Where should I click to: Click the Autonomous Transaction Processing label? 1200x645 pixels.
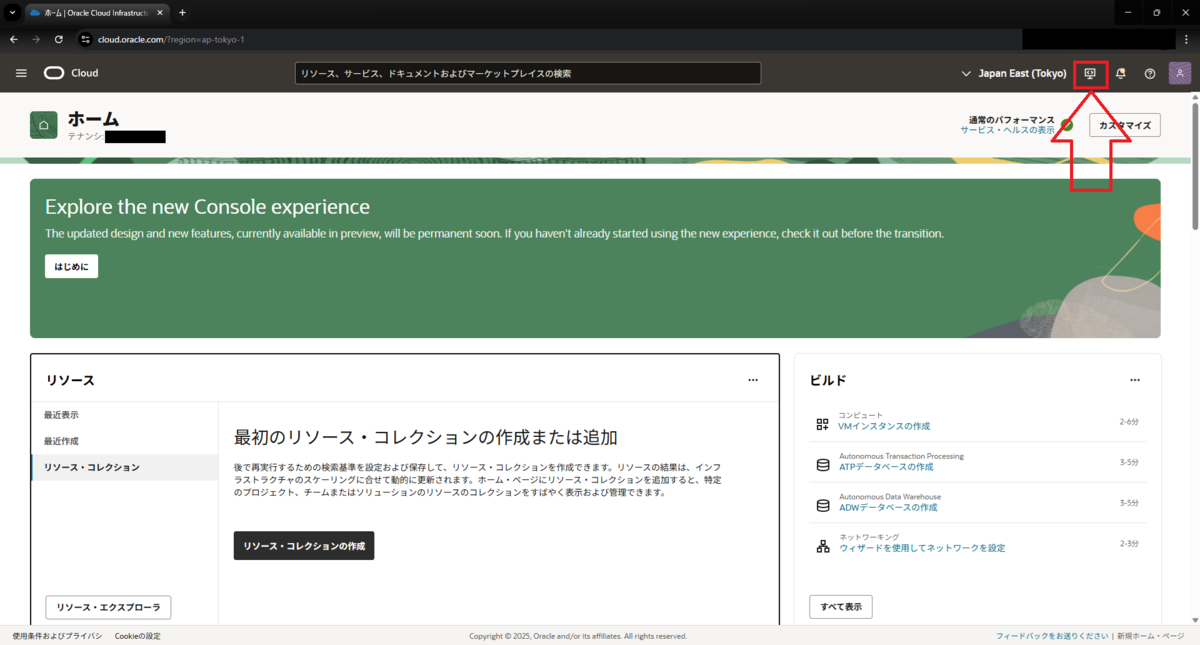(901, 456)
